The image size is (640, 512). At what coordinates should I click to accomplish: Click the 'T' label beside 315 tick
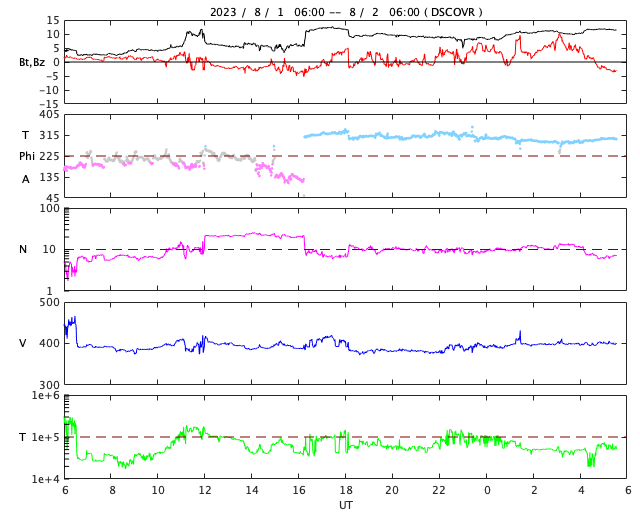pos(25,135)
